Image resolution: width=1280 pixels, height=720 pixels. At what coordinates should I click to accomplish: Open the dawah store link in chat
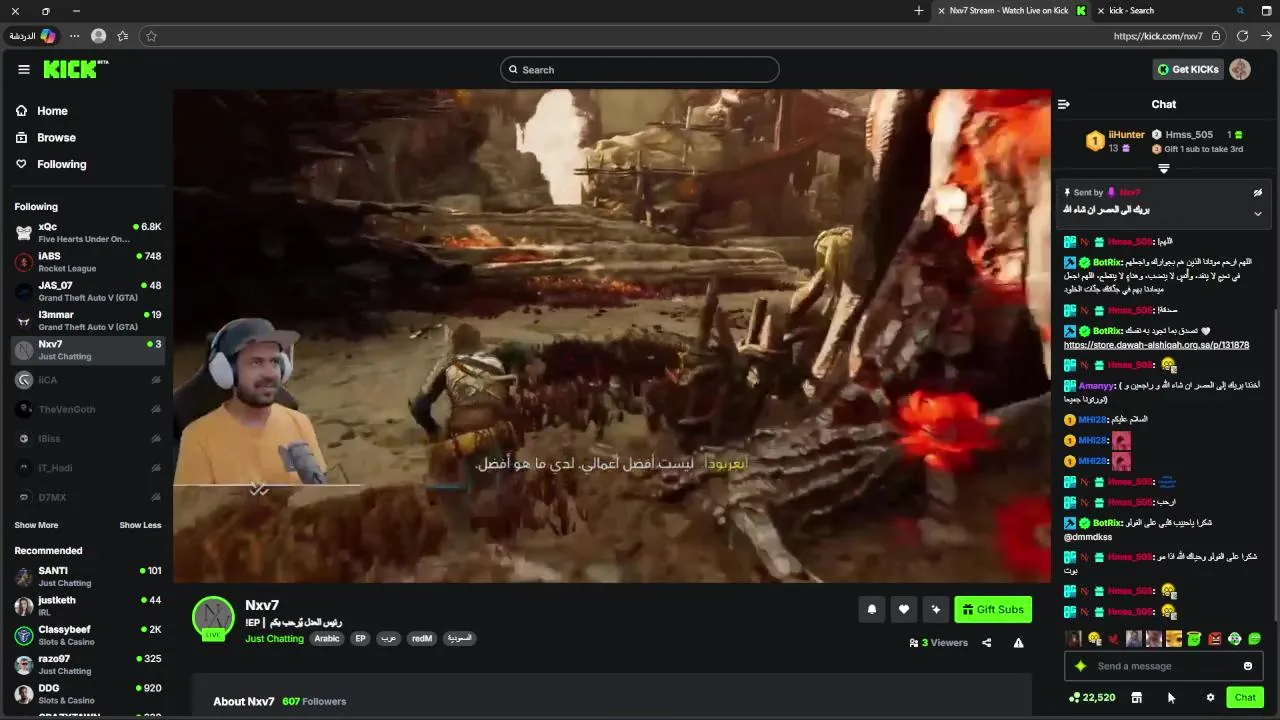pyautogui.click(x=1156, y=345)
